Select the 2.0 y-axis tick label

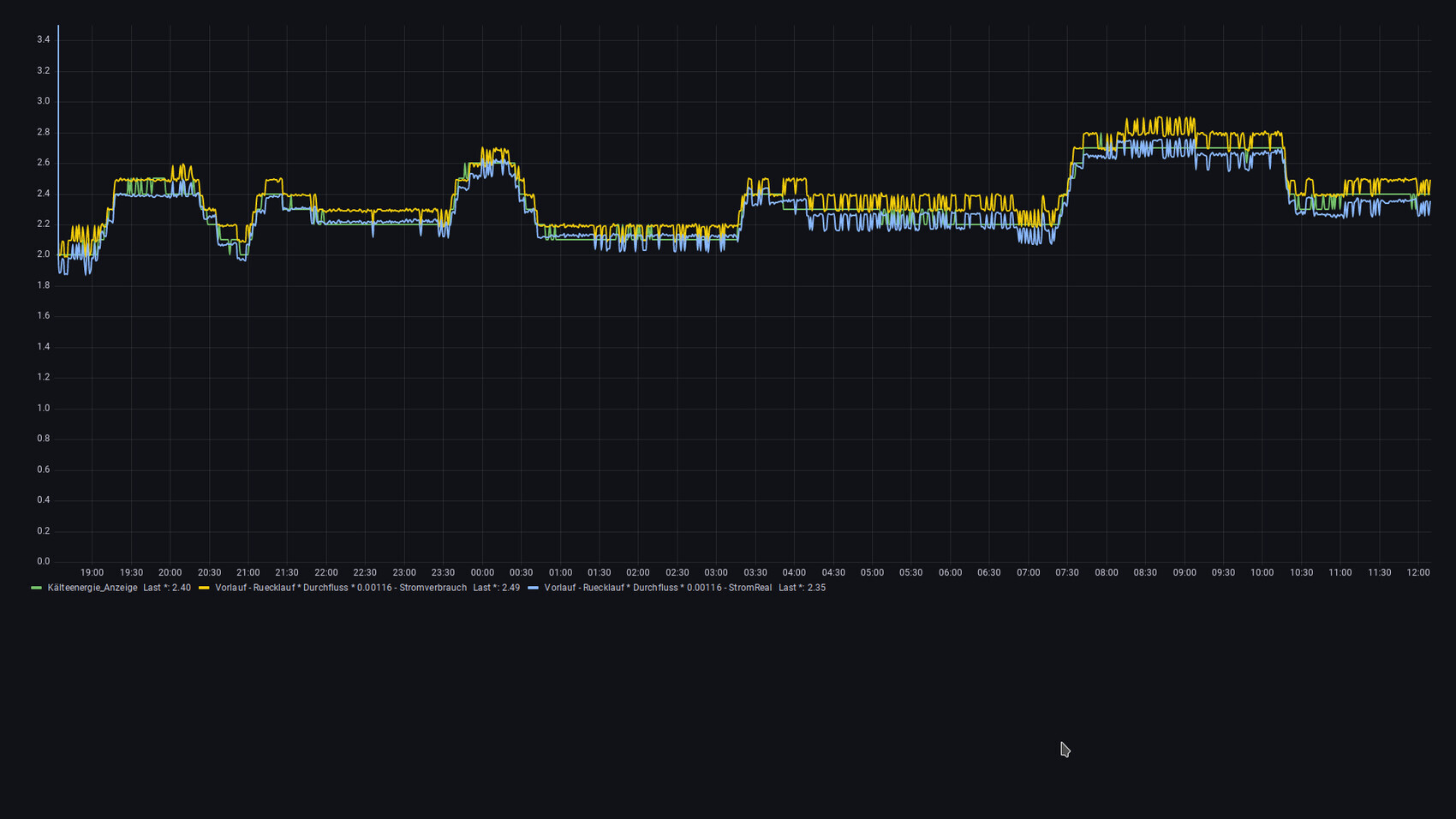43,254
